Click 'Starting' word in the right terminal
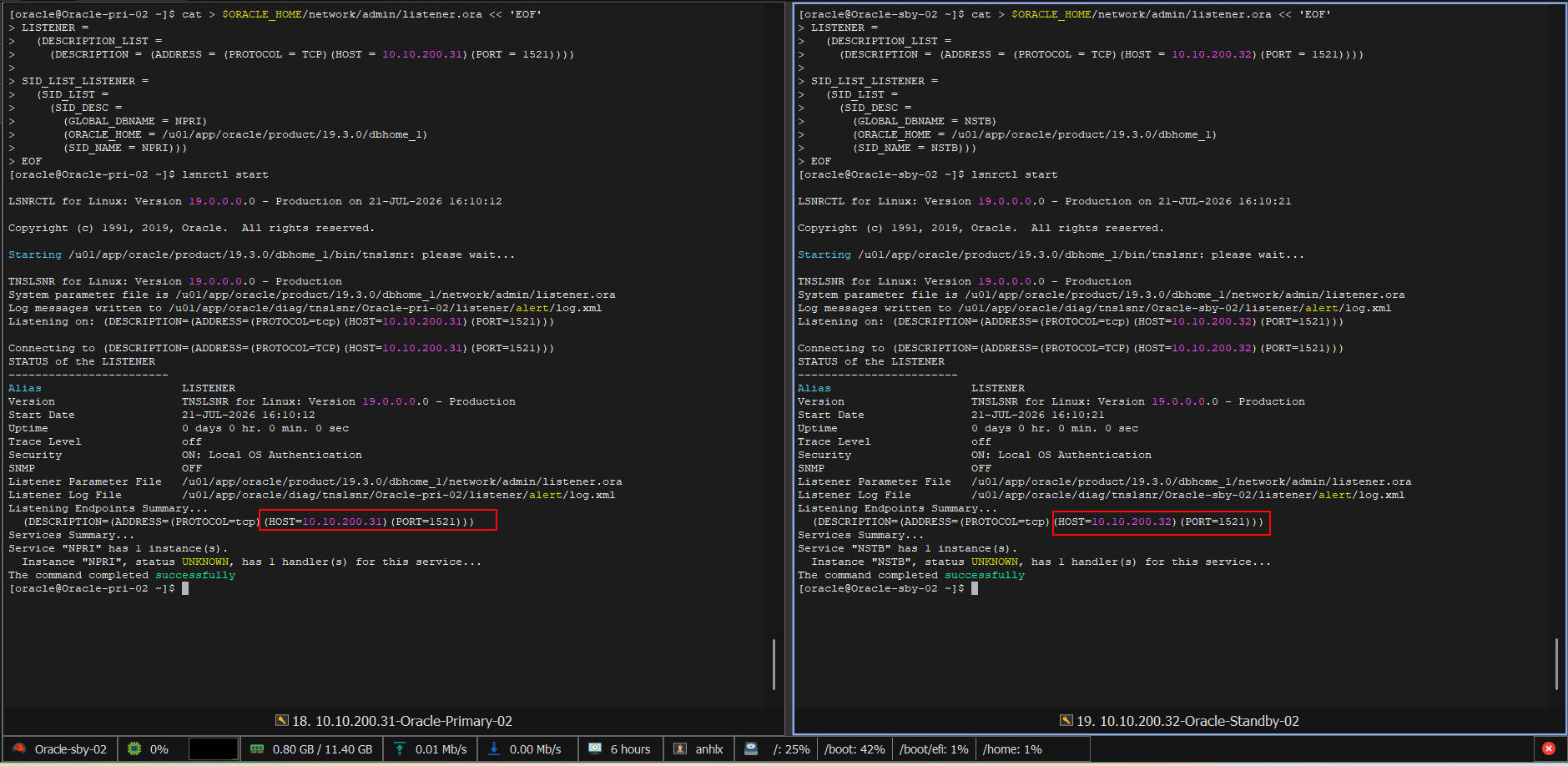This screenshot has height=766, width=1568. click(824, 254)
